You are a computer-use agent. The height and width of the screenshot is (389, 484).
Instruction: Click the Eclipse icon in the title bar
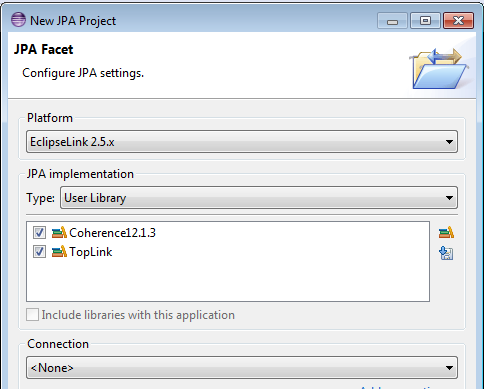pos(18,20)
